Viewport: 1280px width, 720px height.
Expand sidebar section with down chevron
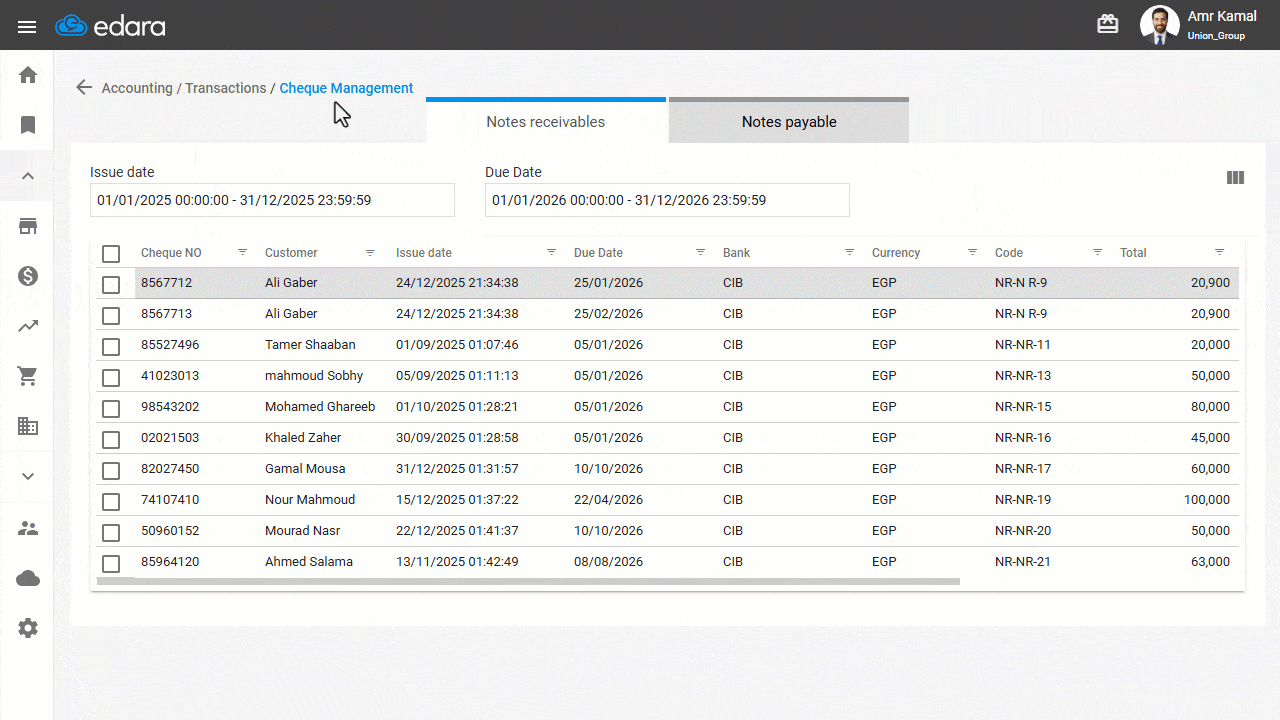(x=28, y=476)
